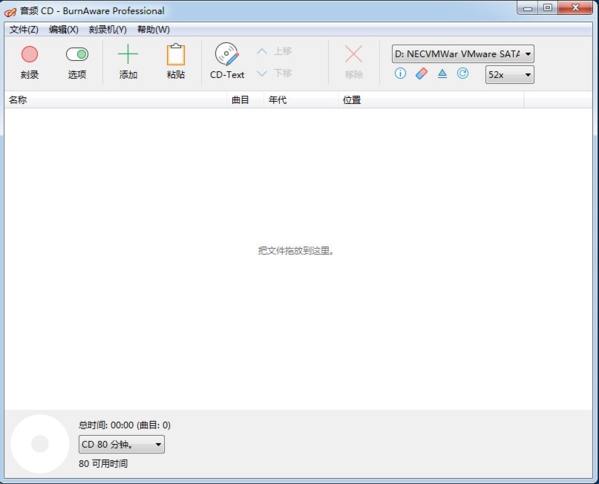599x484 pixels.
Task: Close the BurnAware window
Action: [575, 8]
